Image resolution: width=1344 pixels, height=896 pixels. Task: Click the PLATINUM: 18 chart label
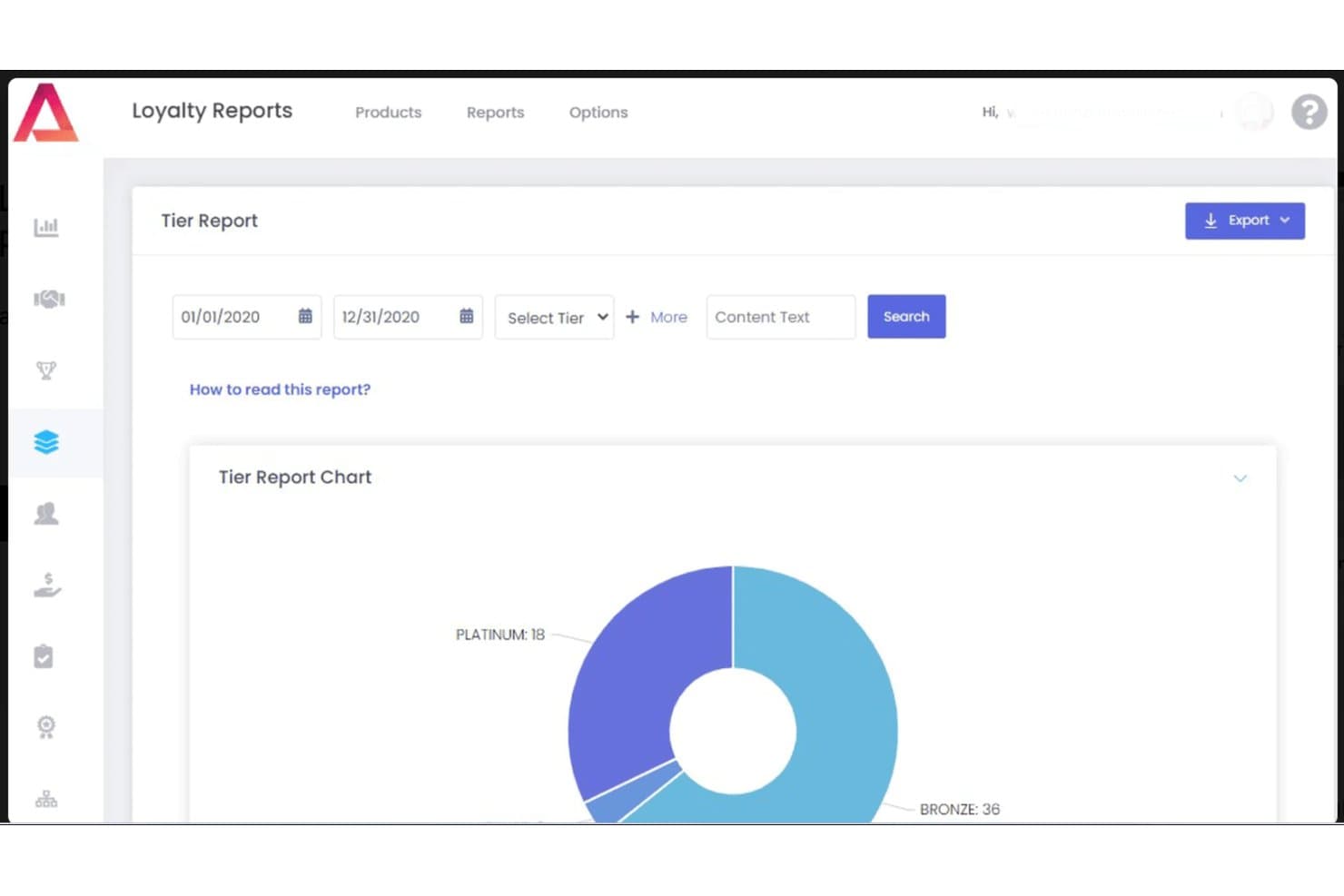click(500, 635)
